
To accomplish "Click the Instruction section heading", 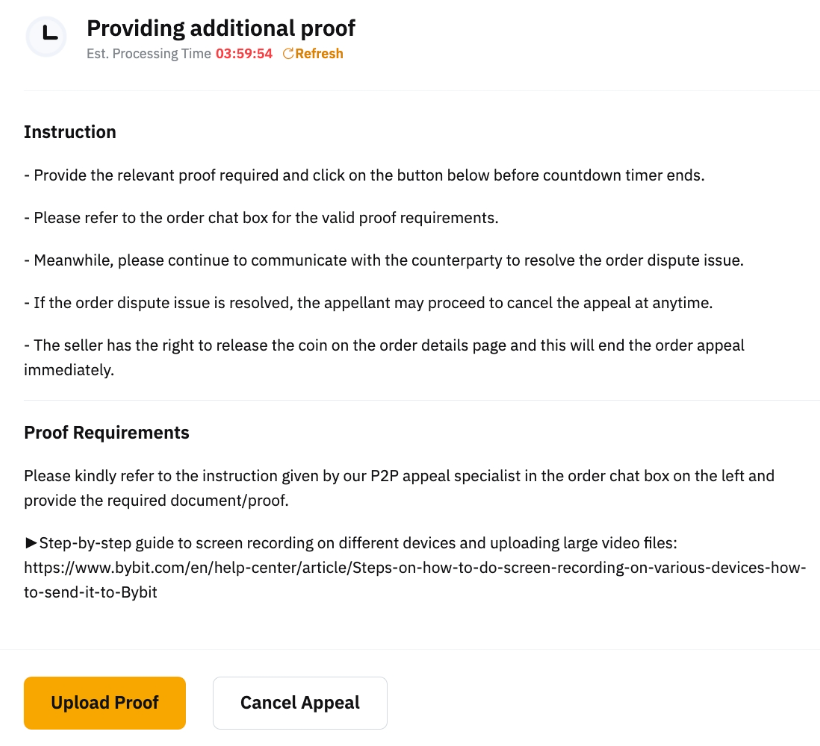I will pyautogui.click(x=70, y=131).
